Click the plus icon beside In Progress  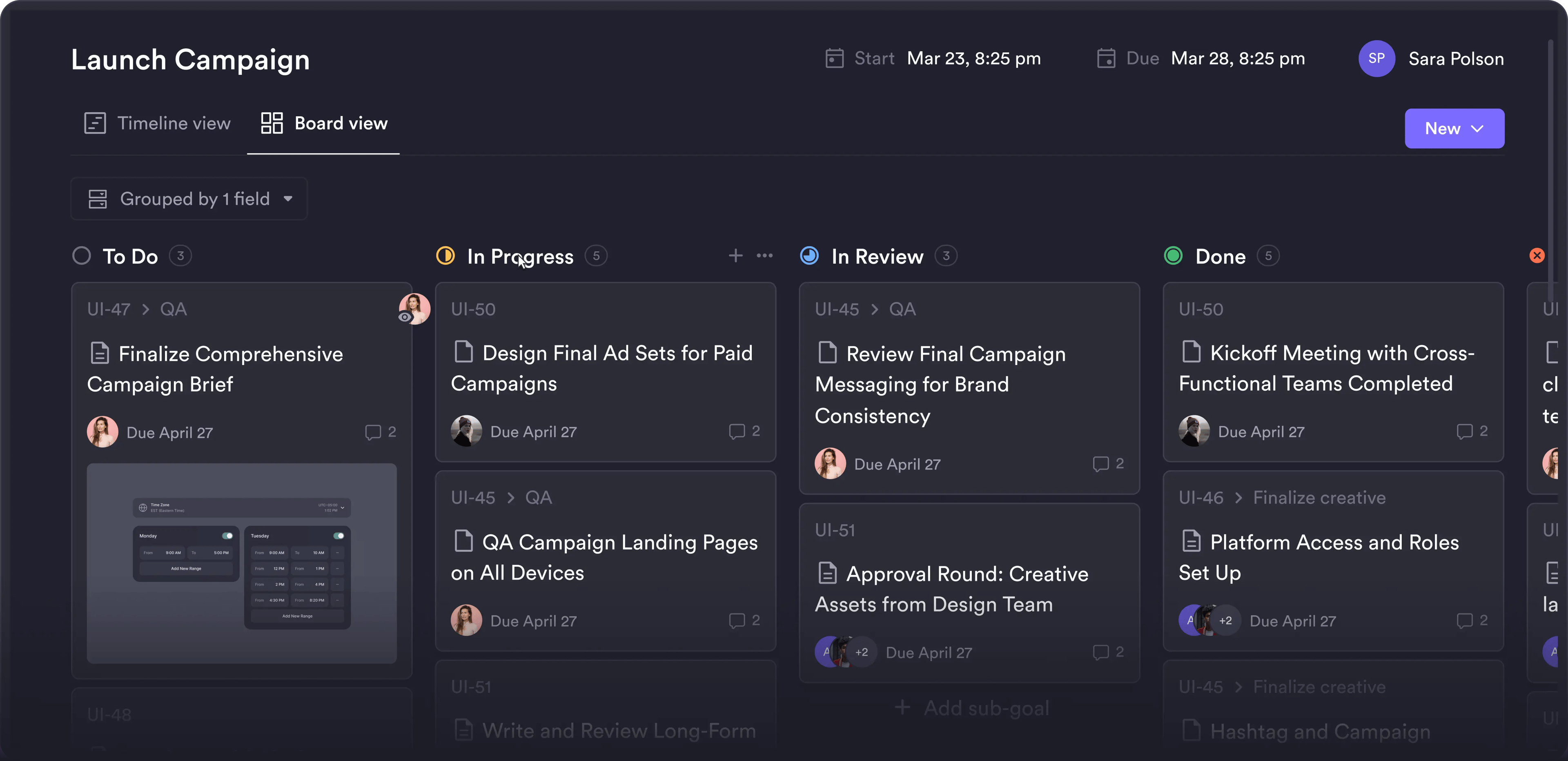[735, 256]
